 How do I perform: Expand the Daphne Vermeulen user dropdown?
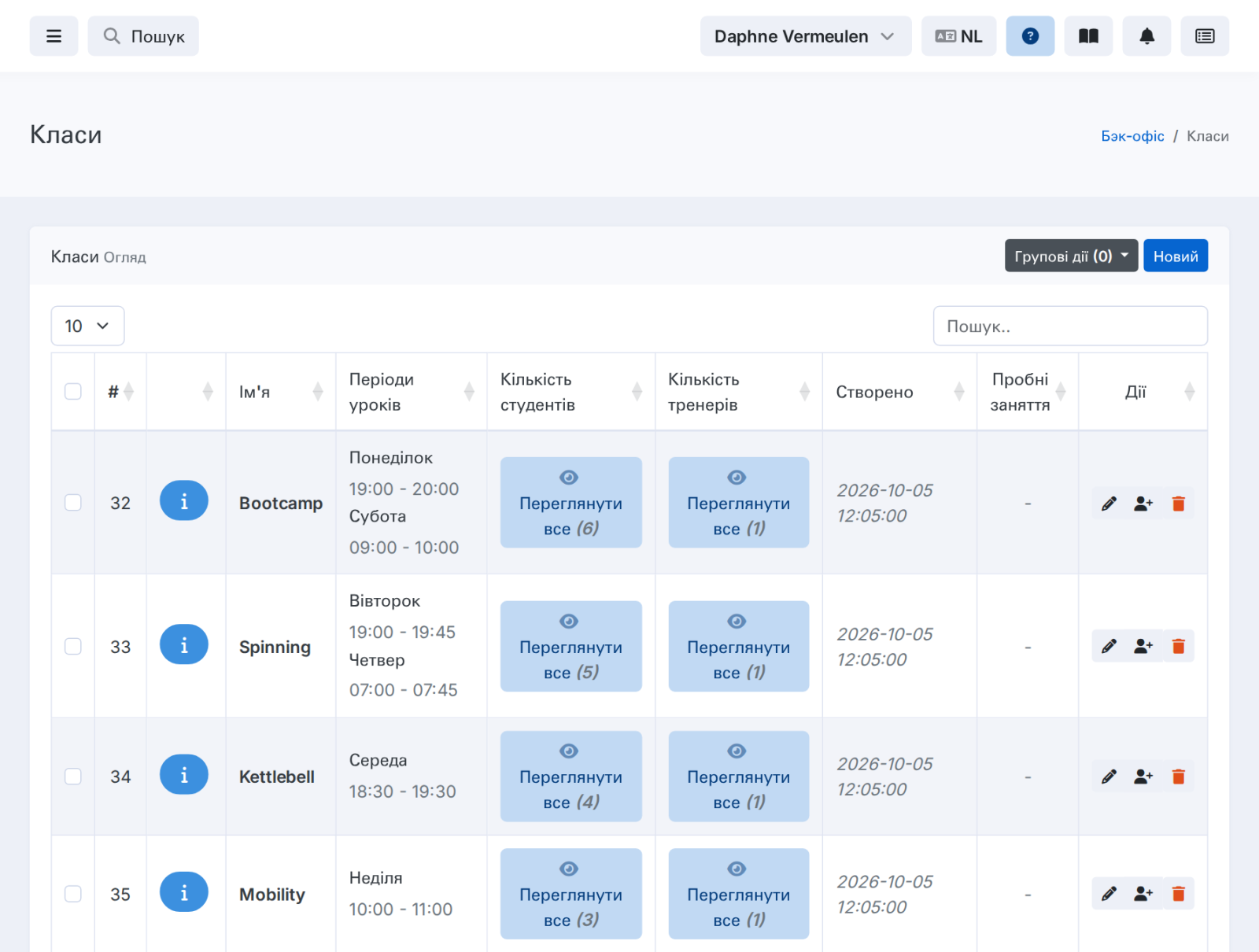point(806,36)
